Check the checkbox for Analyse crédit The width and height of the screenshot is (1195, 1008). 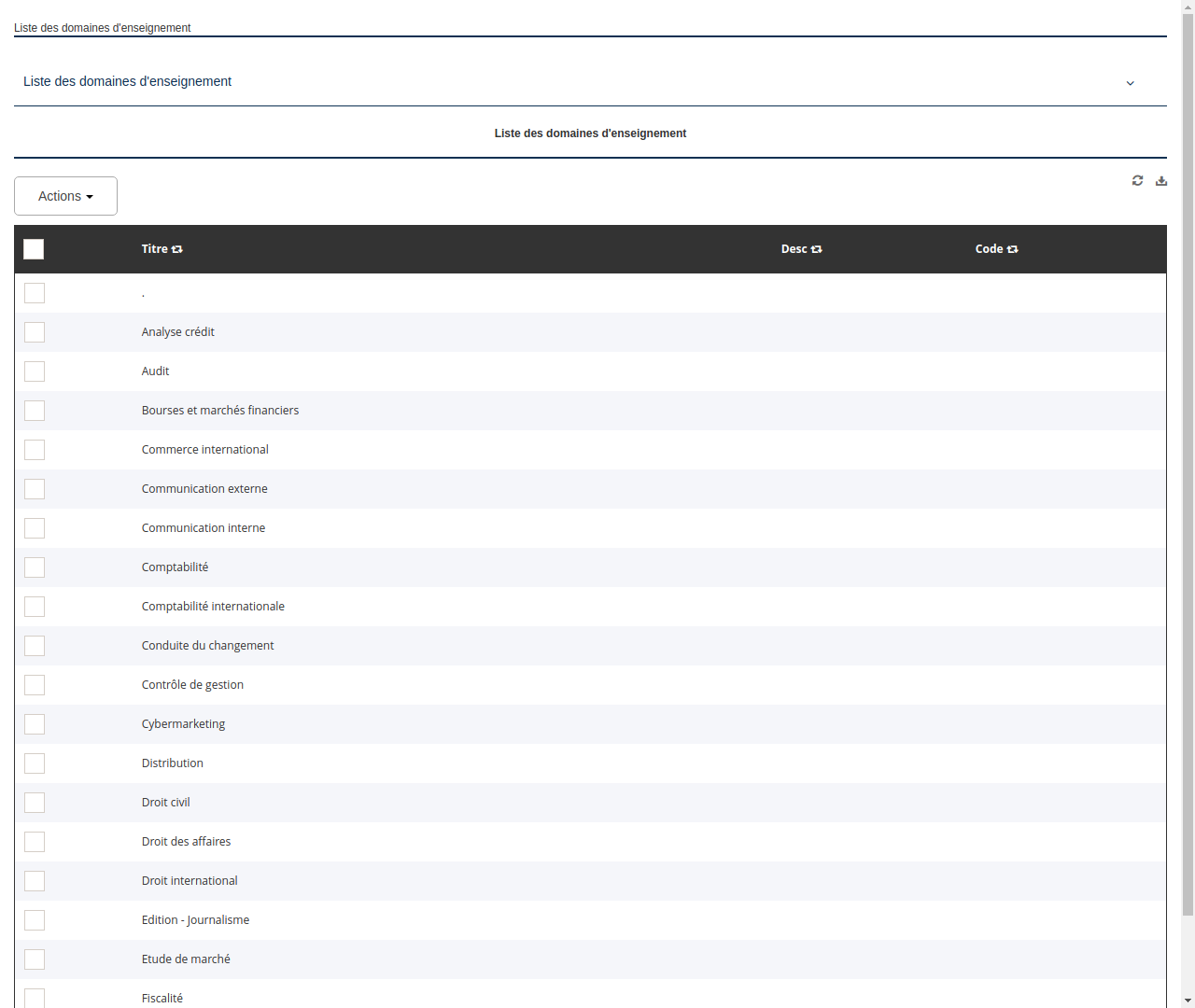35,332
